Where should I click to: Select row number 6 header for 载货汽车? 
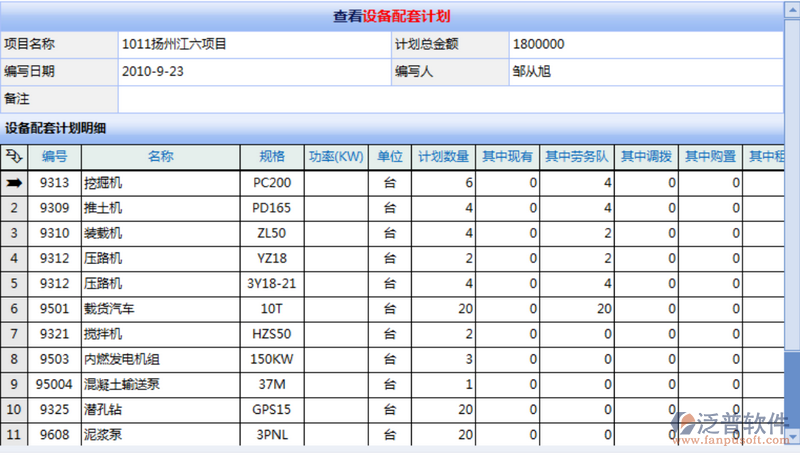coord(15,308)
